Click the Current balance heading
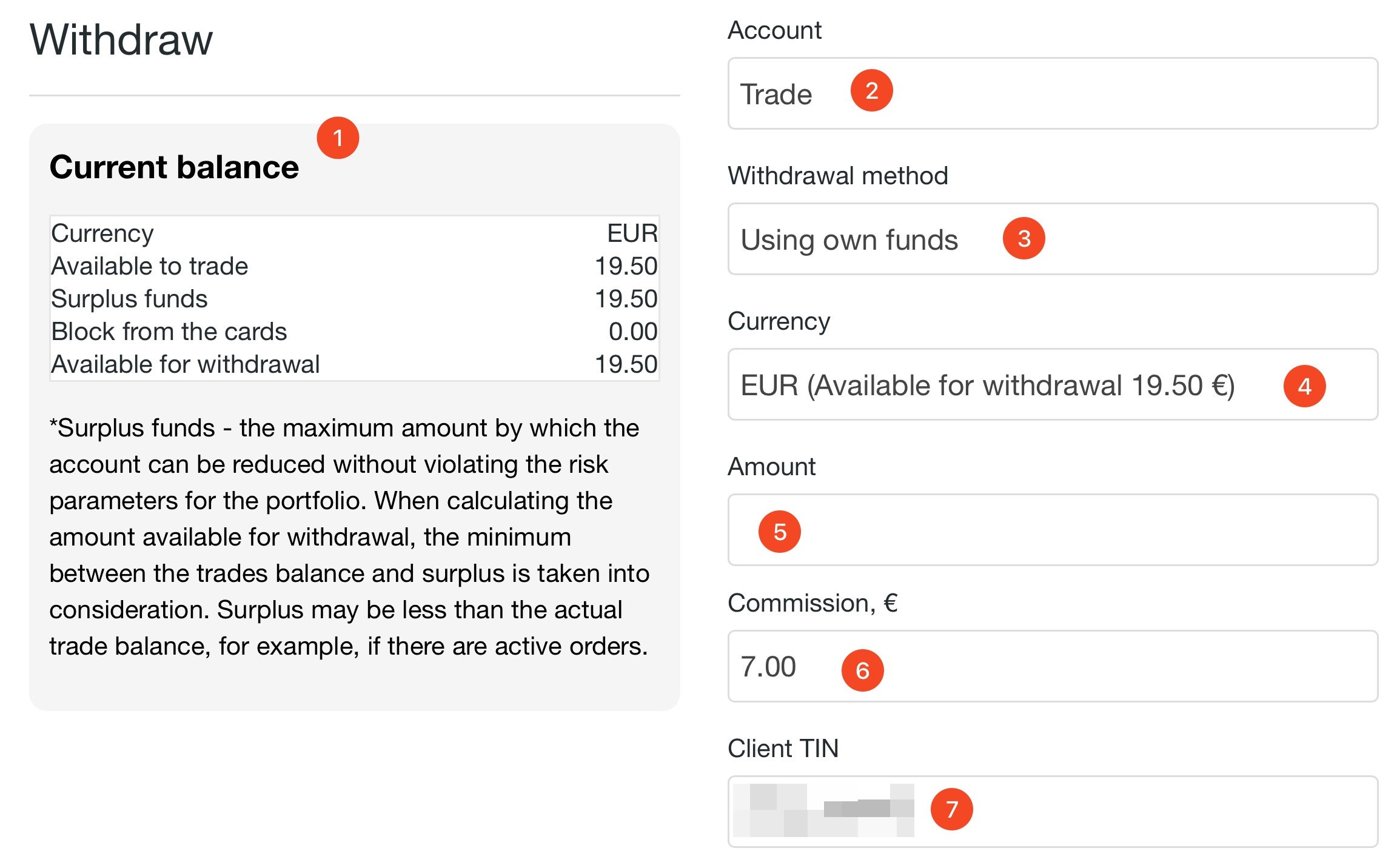Viewport: 1397px width, 868px height. pos(174,167)
